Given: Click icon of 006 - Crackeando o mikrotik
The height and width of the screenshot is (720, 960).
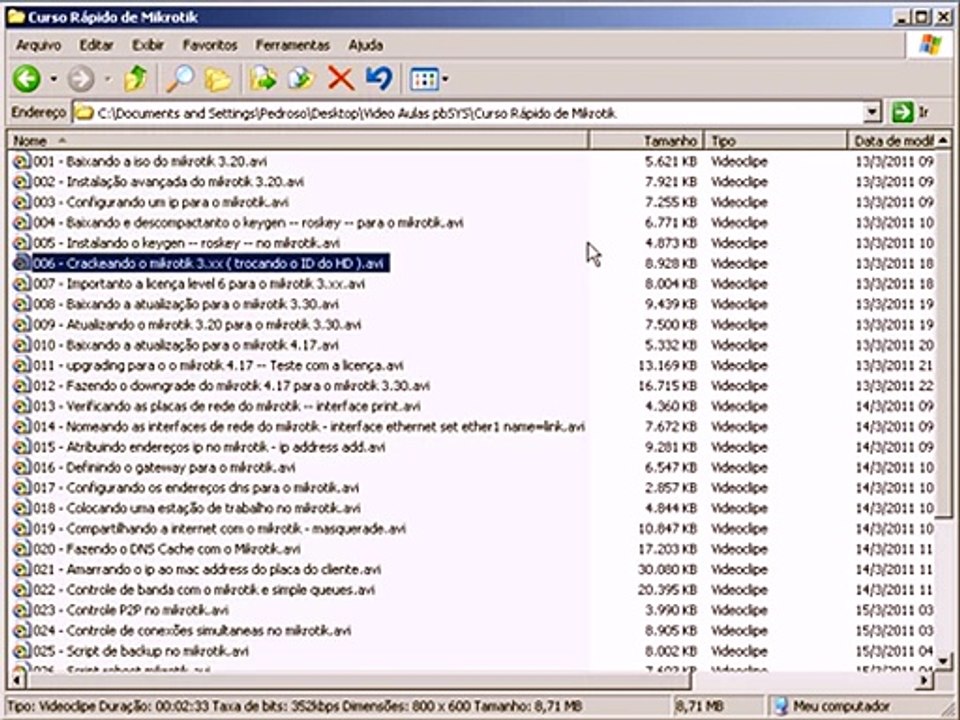Looking at the screenshot, I should click(21, 263).
